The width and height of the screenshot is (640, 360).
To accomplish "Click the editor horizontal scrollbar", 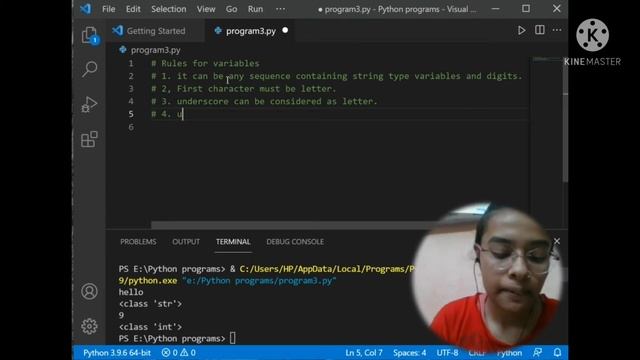I will click(x=292, y=225).
